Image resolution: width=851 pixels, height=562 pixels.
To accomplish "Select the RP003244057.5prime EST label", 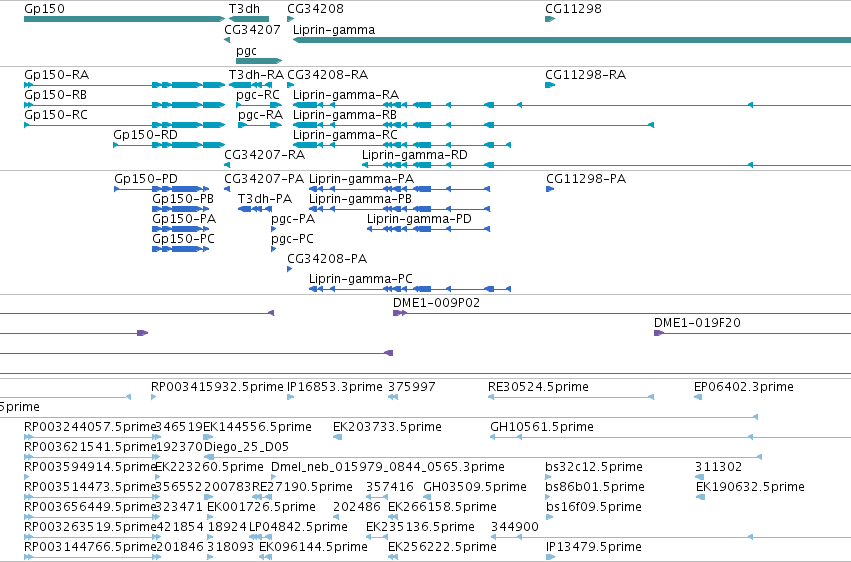I will point(90,427).
